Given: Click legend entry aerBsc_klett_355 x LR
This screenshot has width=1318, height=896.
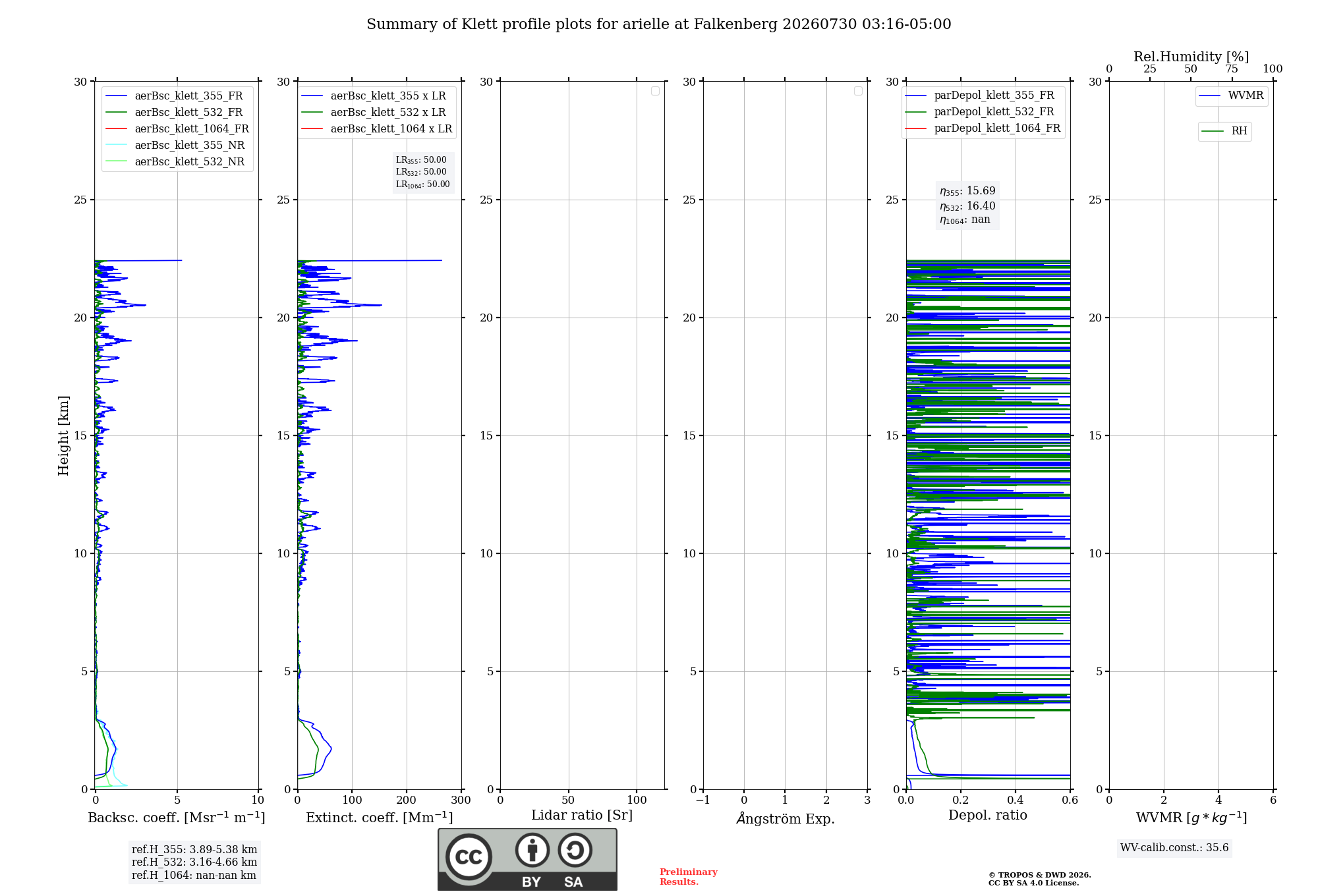Looking at the screenshot, I should pos(374,96).
